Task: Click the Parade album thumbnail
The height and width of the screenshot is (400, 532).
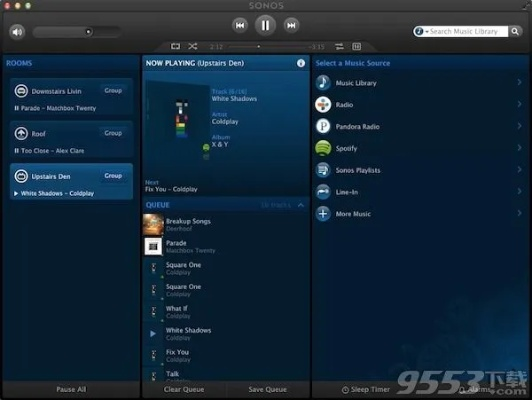Action: [x=153, y=246]
